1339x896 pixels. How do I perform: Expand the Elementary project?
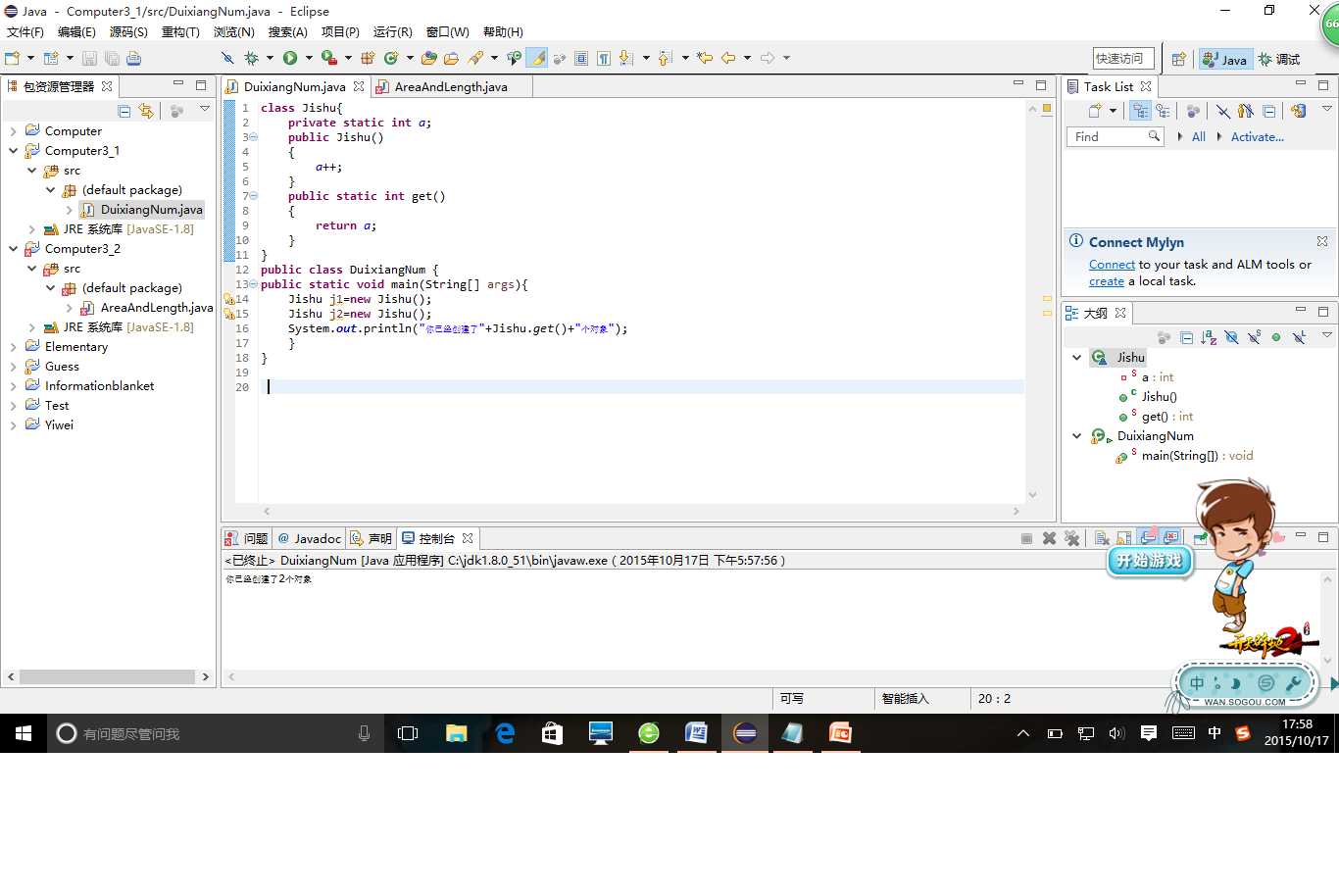pos(13,347)
